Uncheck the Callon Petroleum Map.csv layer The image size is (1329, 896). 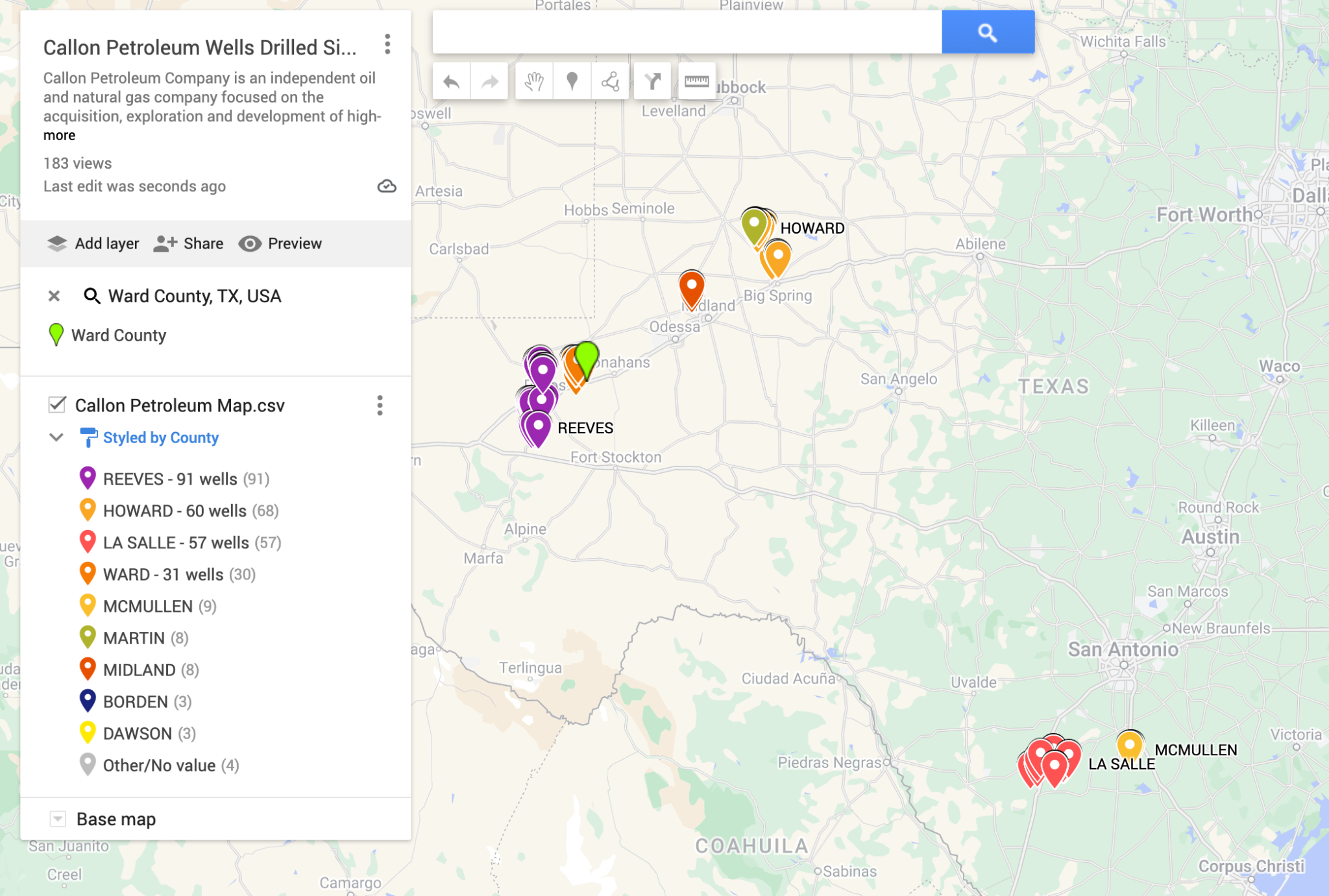(x=57, y=405)
